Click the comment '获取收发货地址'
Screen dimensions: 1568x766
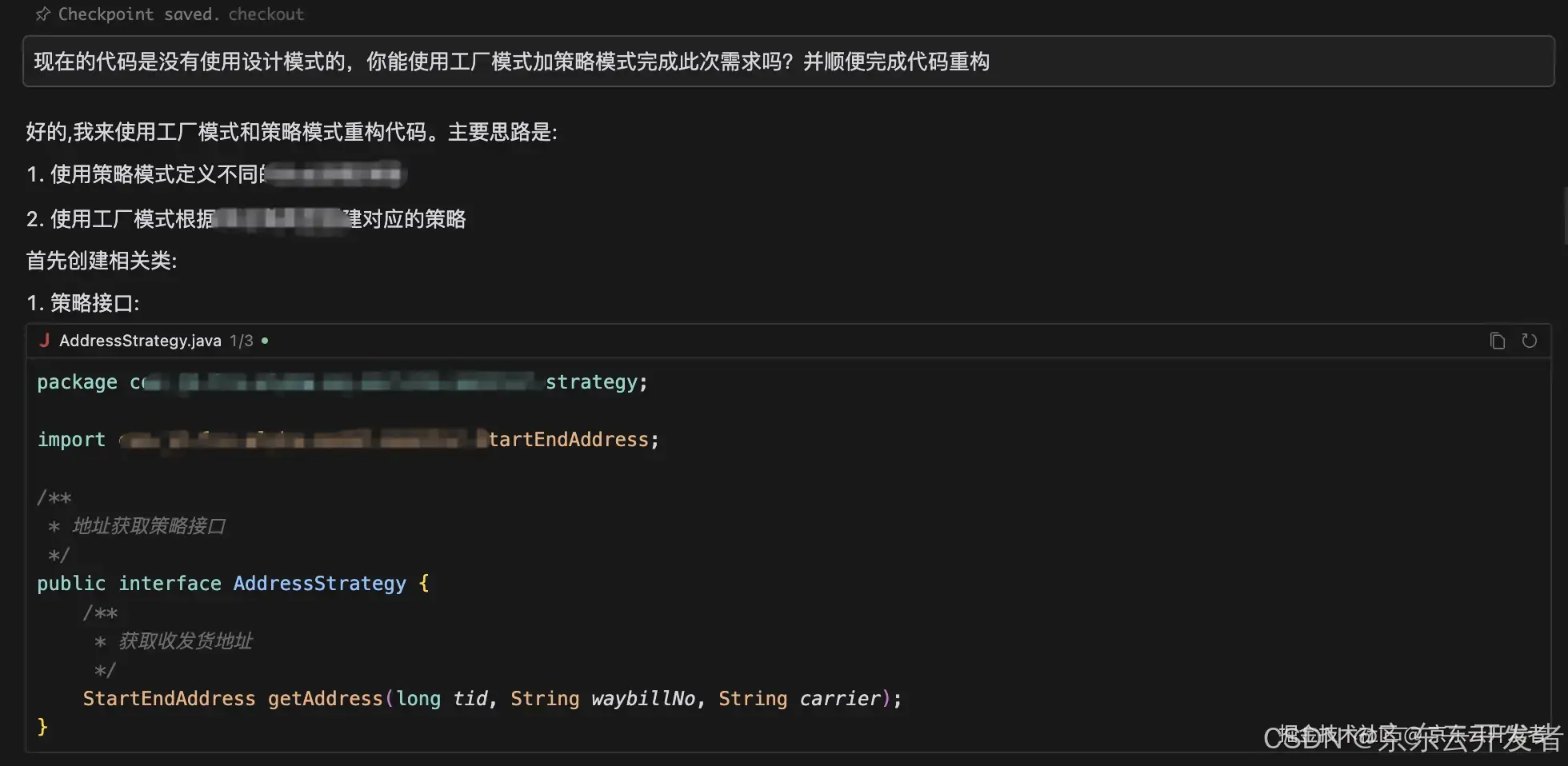186,641
